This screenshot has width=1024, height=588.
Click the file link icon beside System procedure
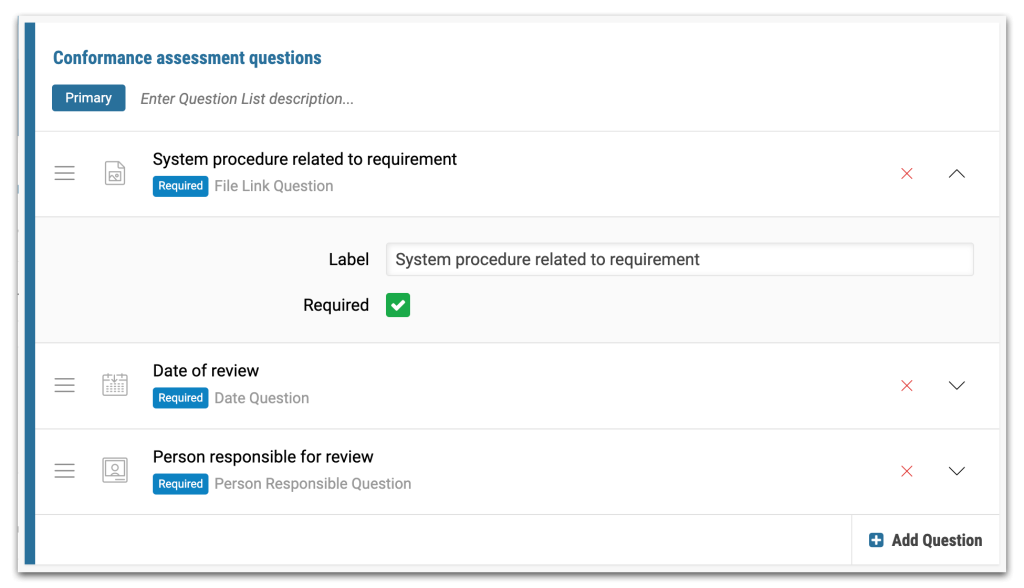(x=115, y=173)
